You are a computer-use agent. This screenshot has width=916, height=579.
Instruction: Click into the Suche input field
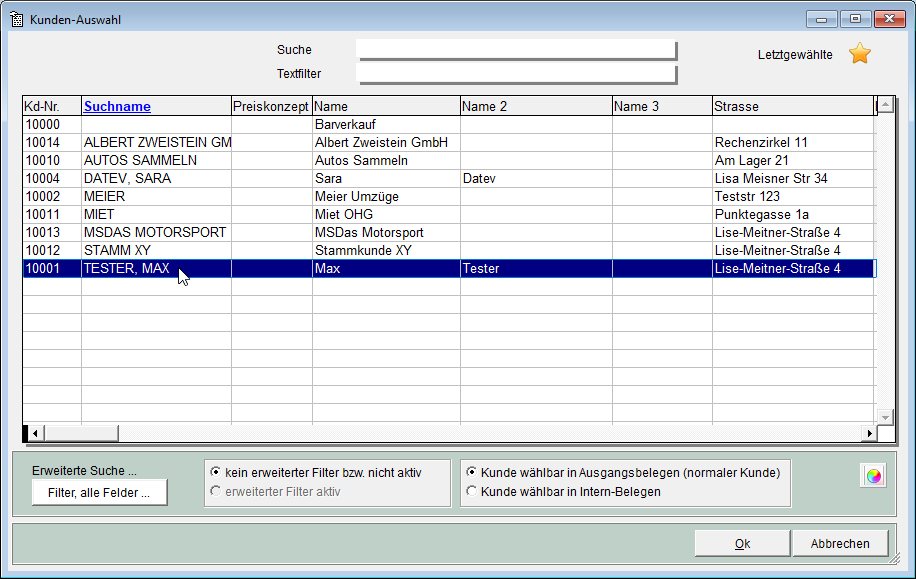coord(516,50)
